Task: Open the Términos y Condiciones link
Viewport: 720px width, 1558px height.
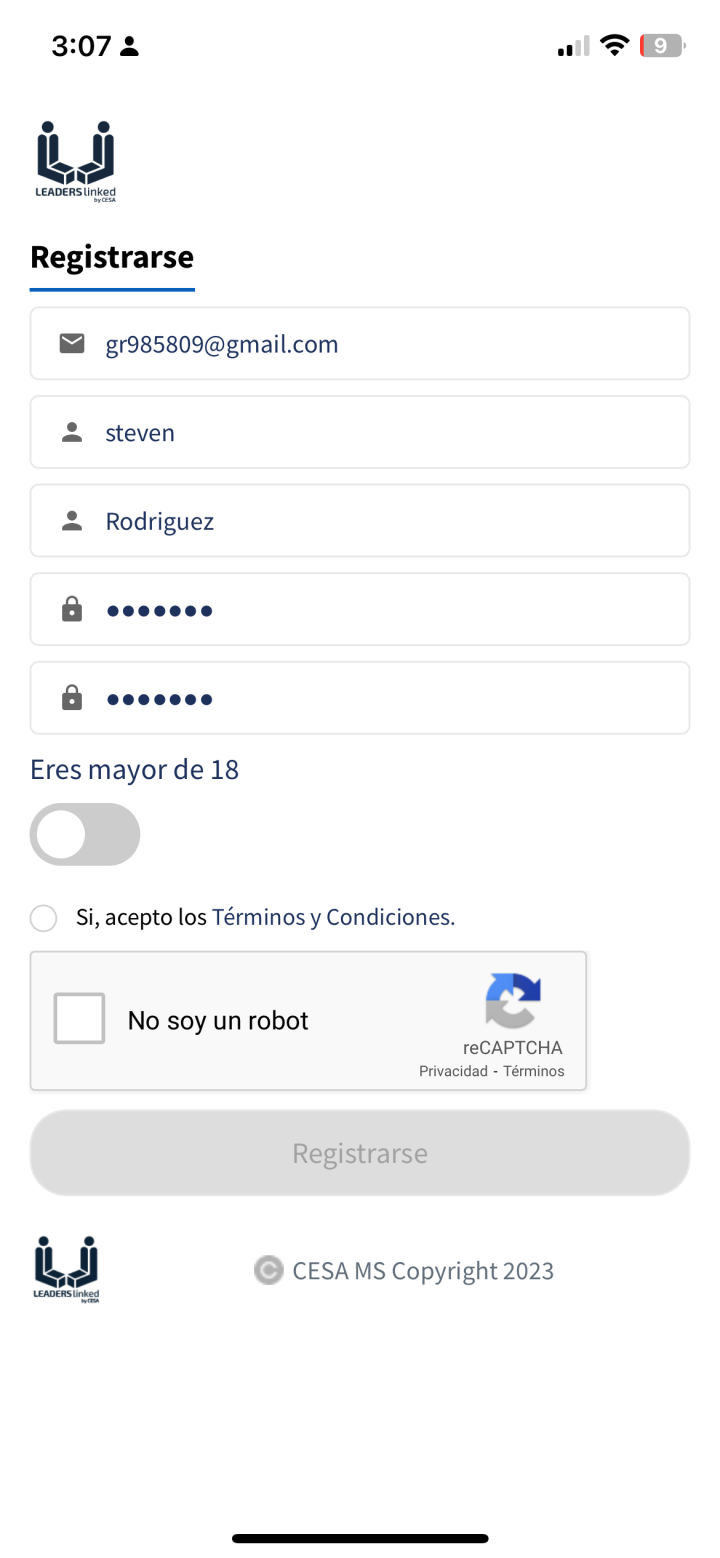Action: coord(333,917)
